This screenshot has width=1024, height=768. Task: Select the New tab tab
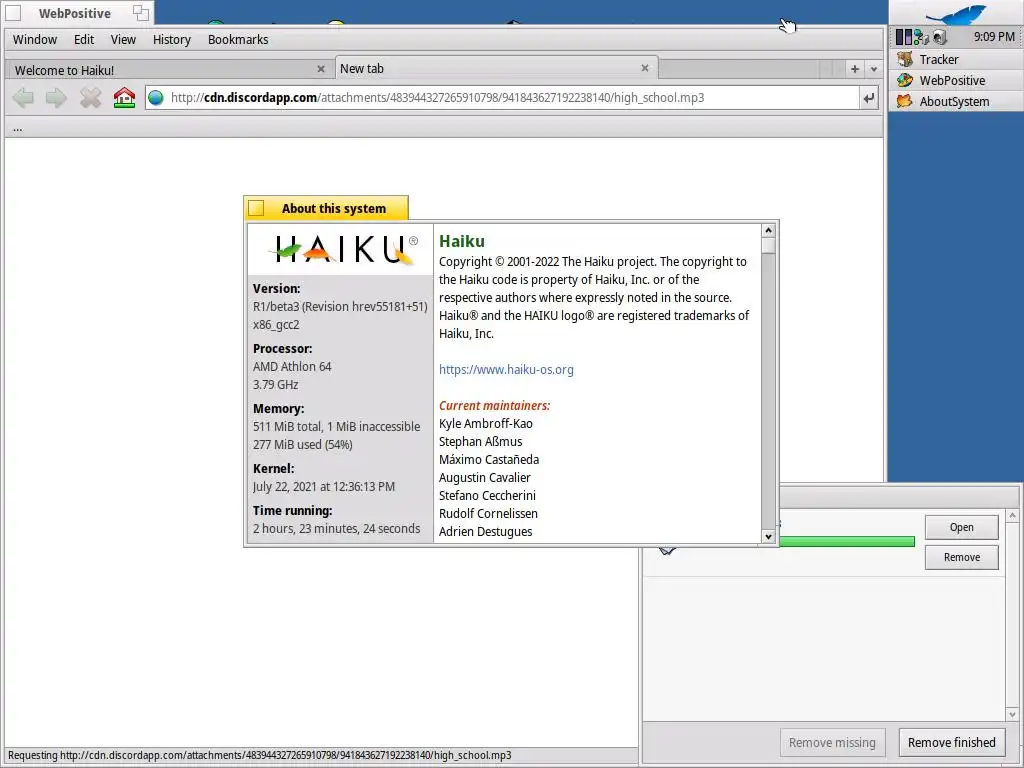(x=496, y=68)
